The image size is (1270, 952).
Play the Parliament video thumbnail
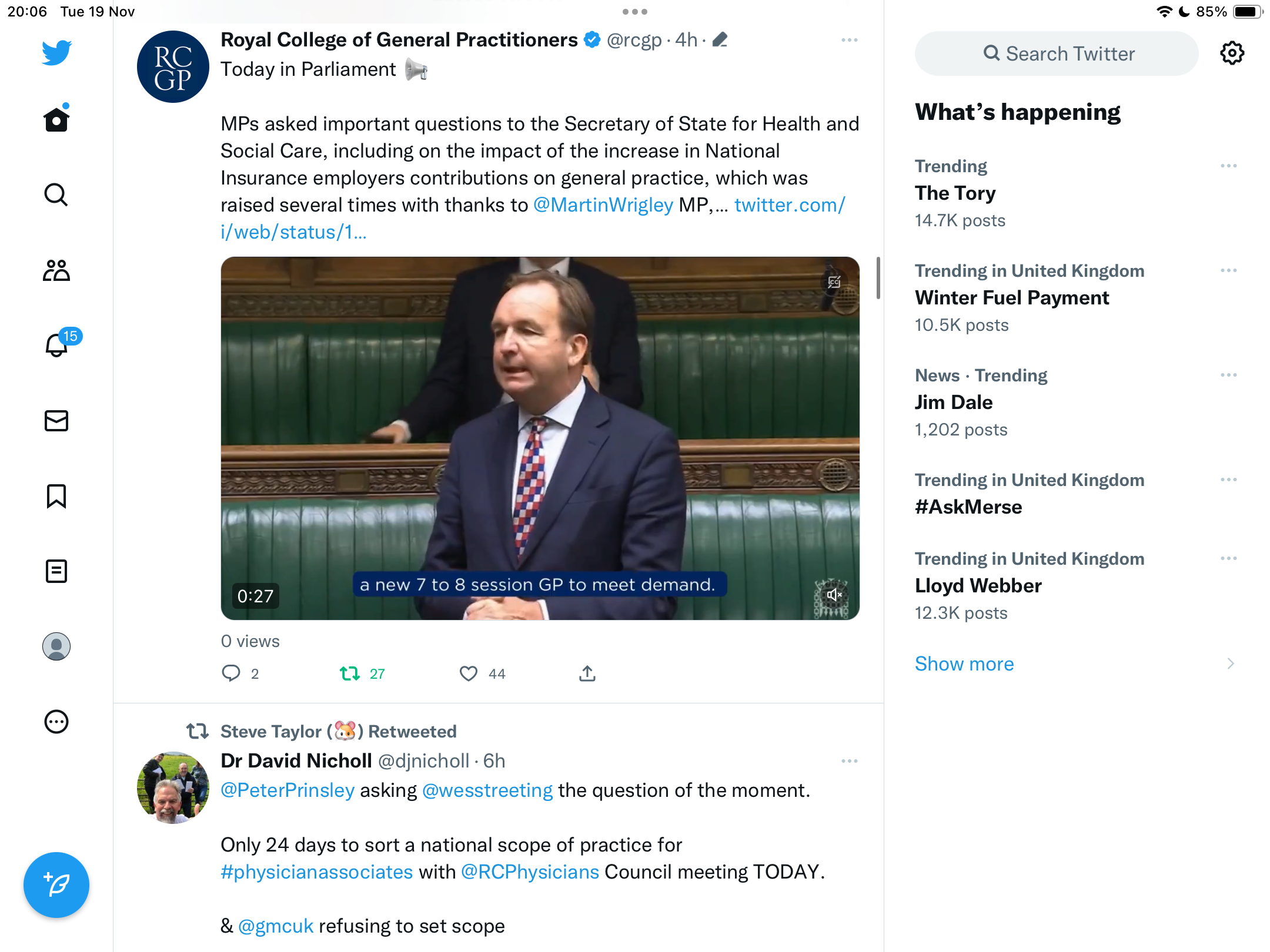540,438
